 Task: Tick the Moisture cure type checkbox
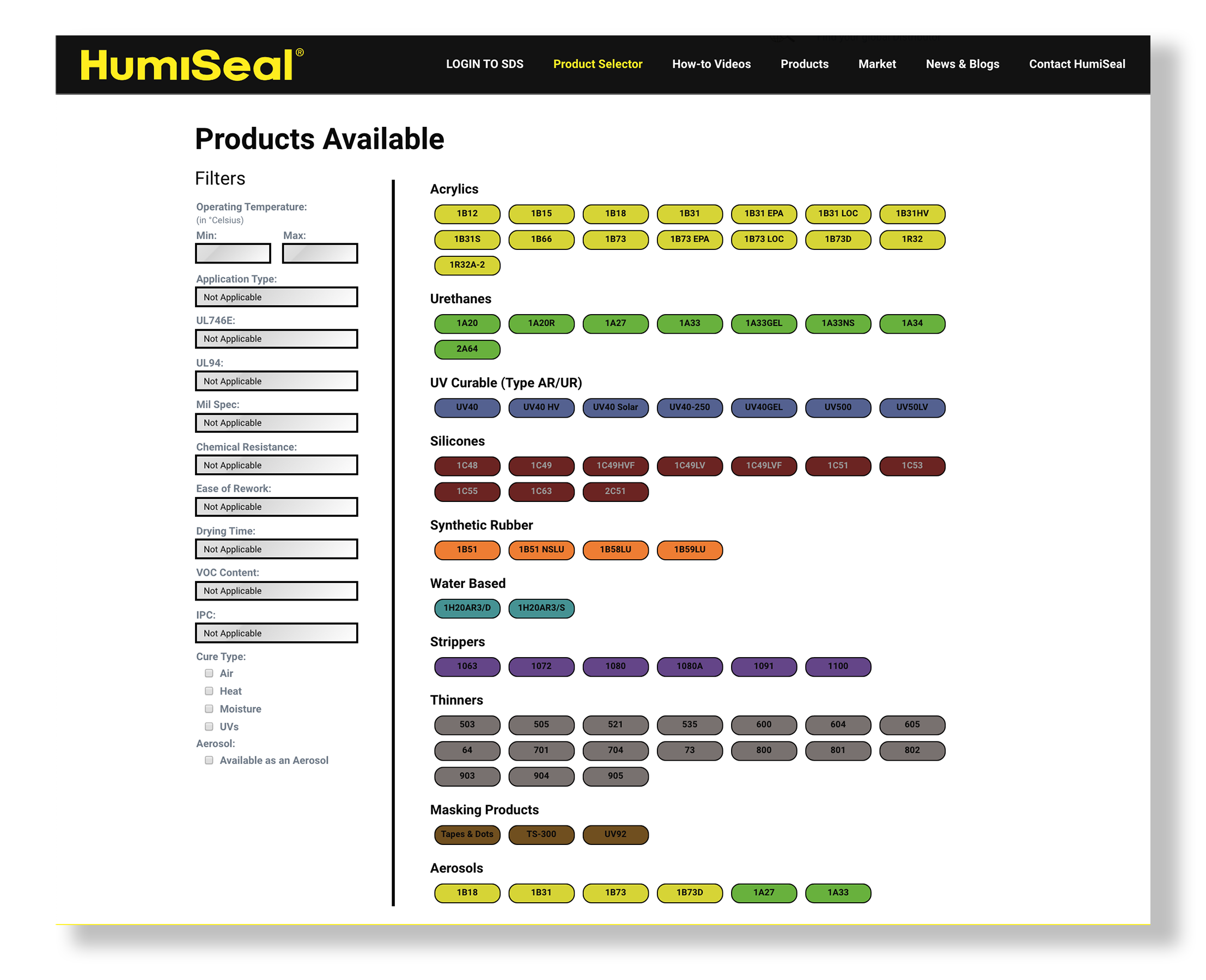tap(209, 708)
